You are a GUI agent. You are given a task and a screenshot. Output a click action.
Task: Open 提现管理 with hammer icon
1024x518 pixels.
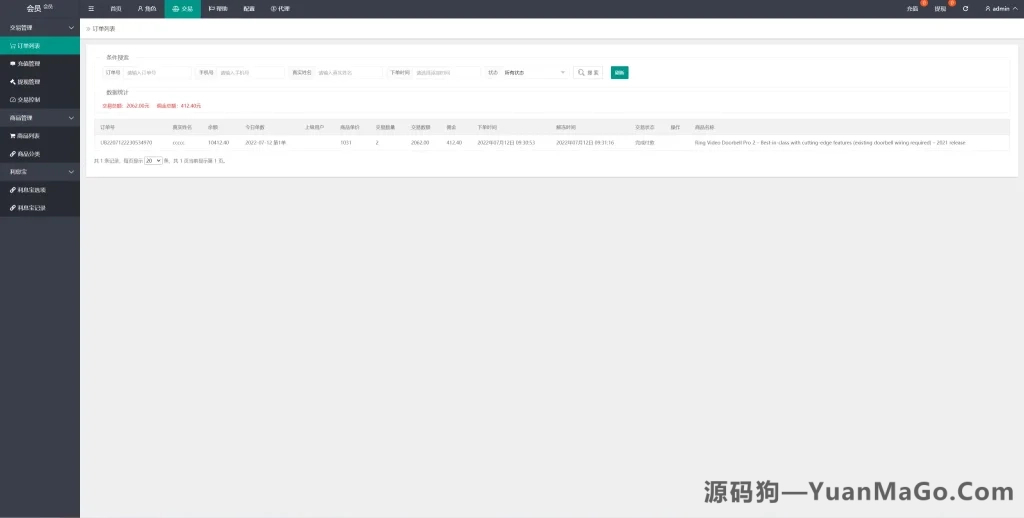tap(40, 82)
